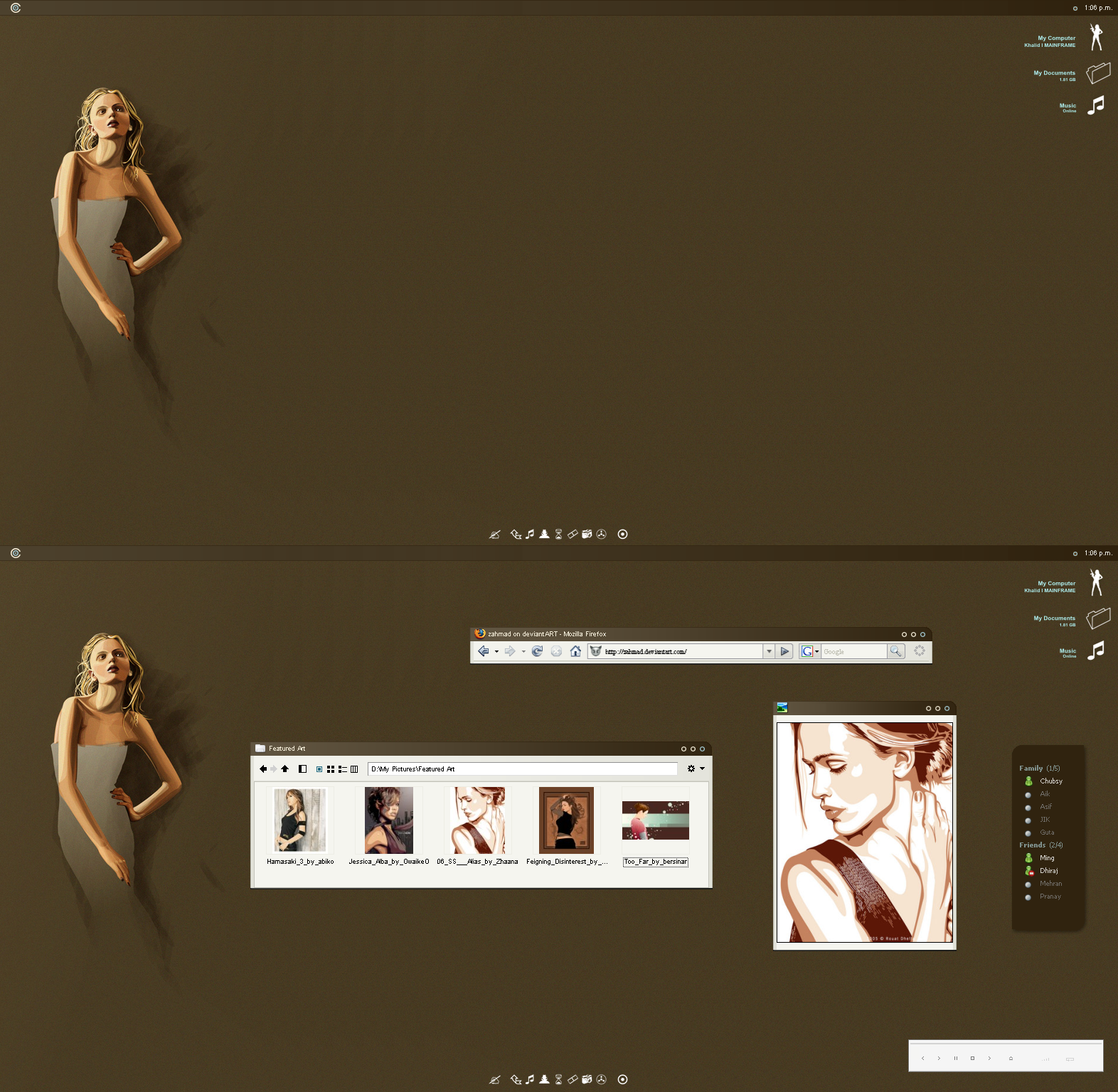The image size is (1118, 1092).
Task: Open online contact Ming
Action: (1039, 857)
